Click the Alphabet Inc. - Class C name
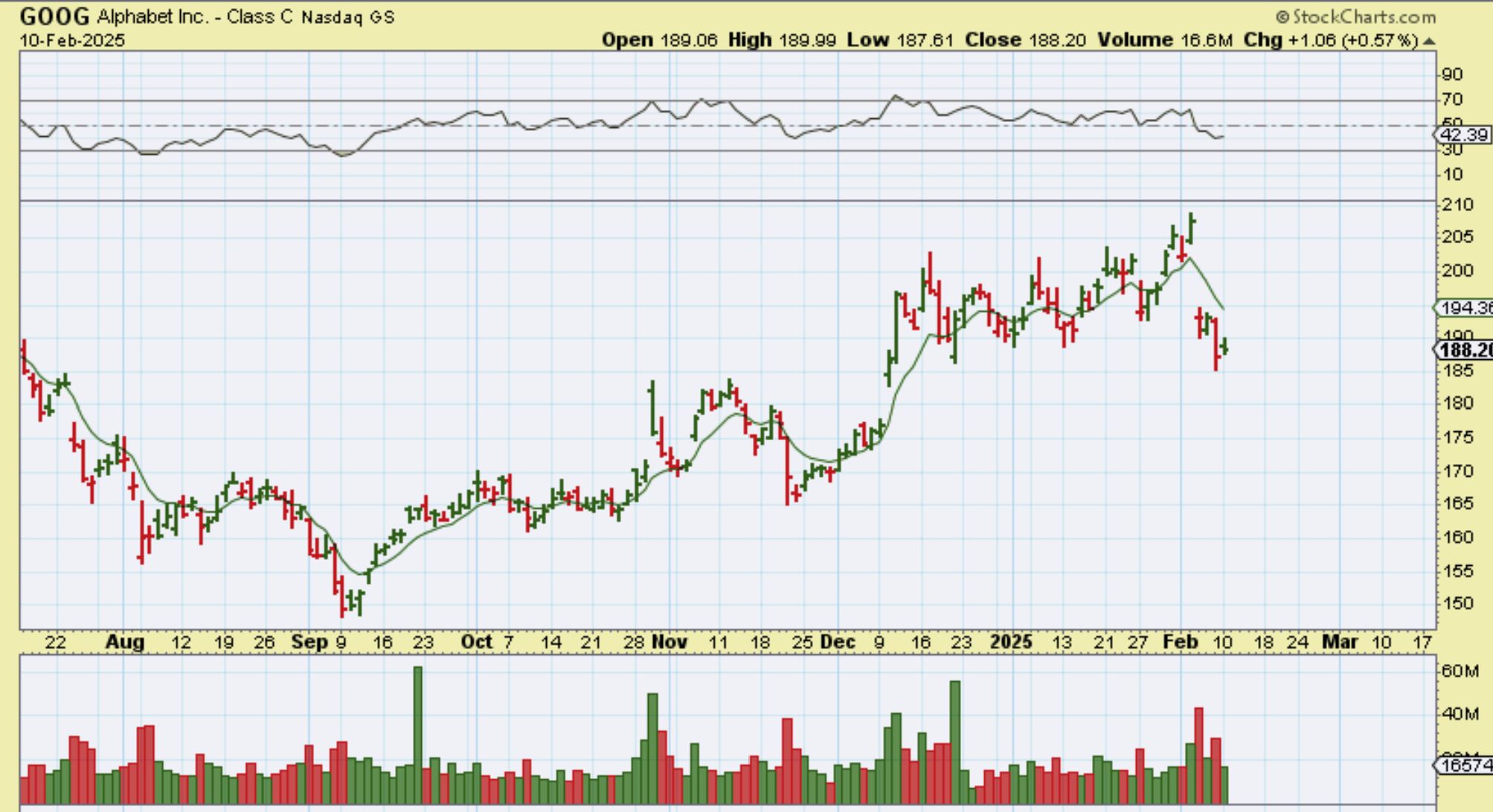This screenshot has height=812, width=1493. (x=195, y=16)
